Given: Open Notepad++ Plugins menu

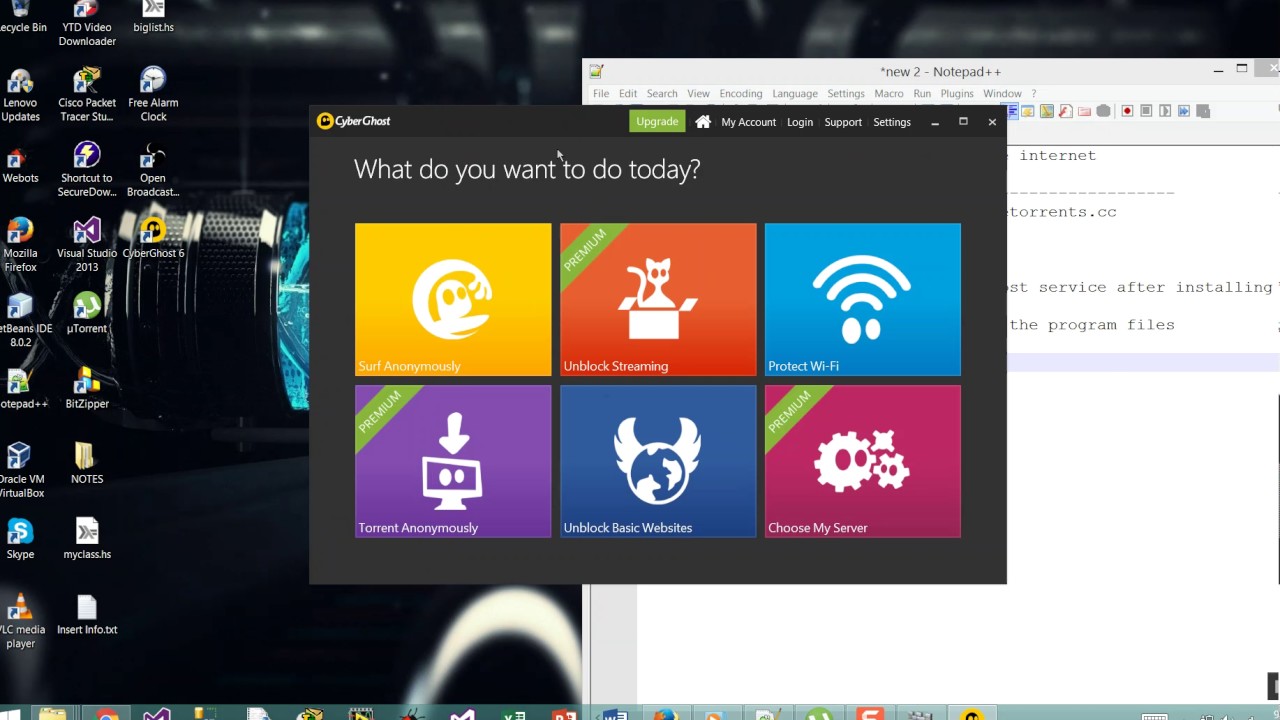Looking at the screenshot, I should point(957,93).
